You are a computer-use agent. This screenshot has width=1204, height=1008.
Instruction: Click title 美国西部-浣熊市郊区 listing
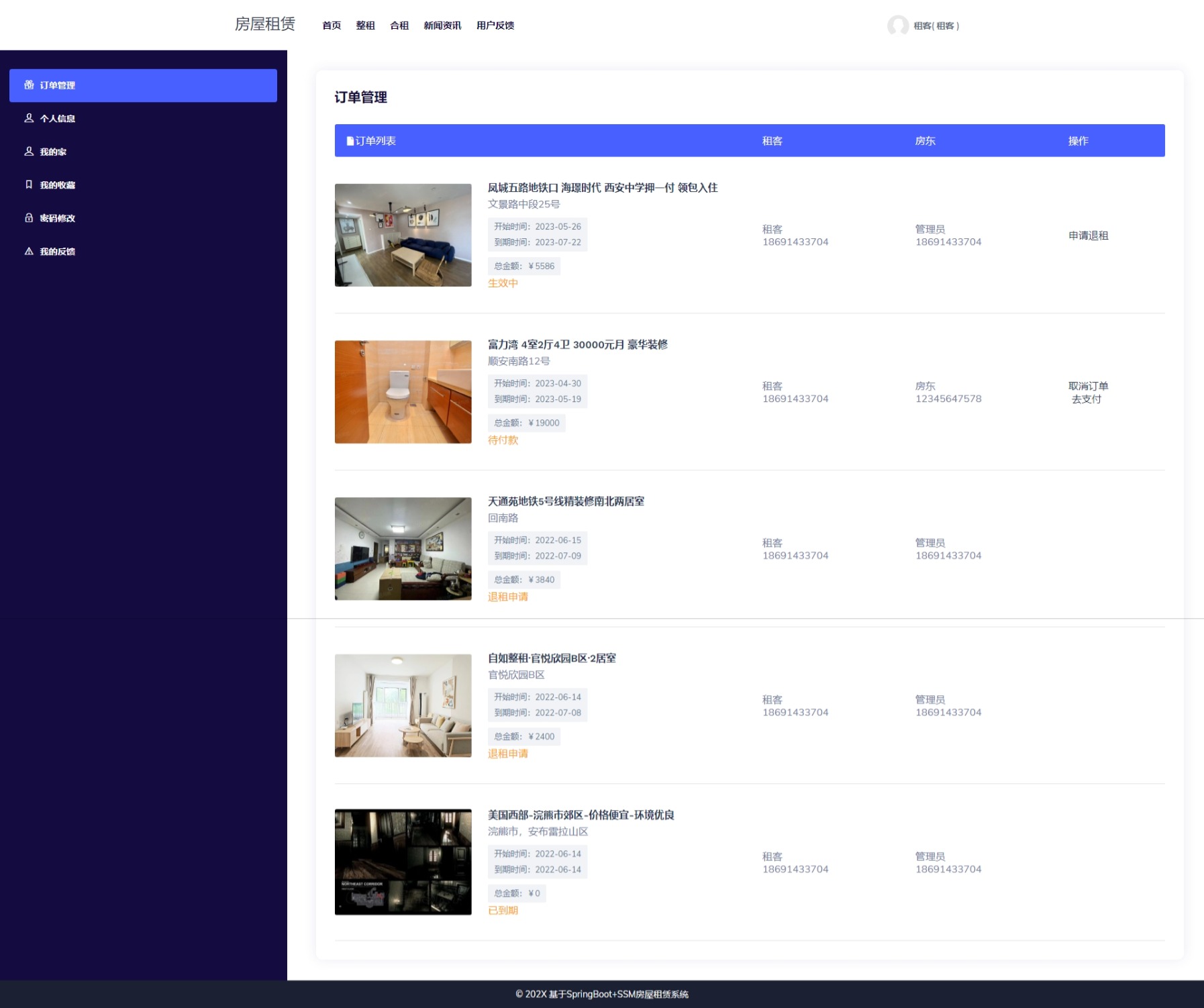[581, 815]
